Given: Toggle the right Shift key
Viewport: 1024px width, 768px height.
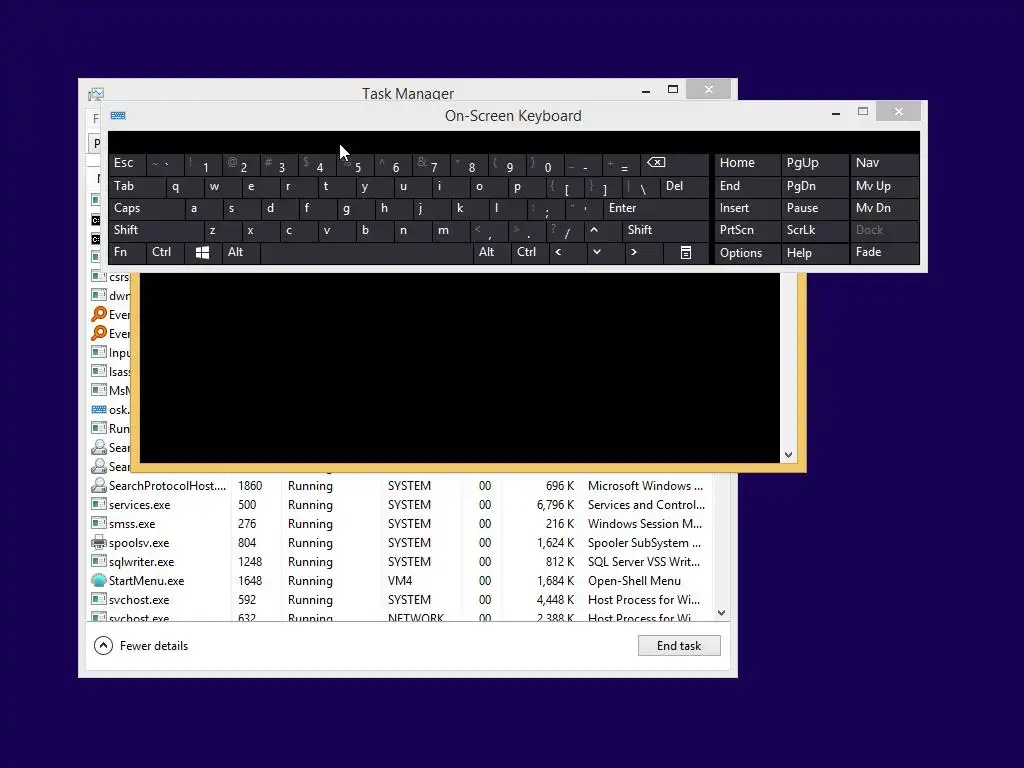Looking at the screenshot, I should coord(665,230).
